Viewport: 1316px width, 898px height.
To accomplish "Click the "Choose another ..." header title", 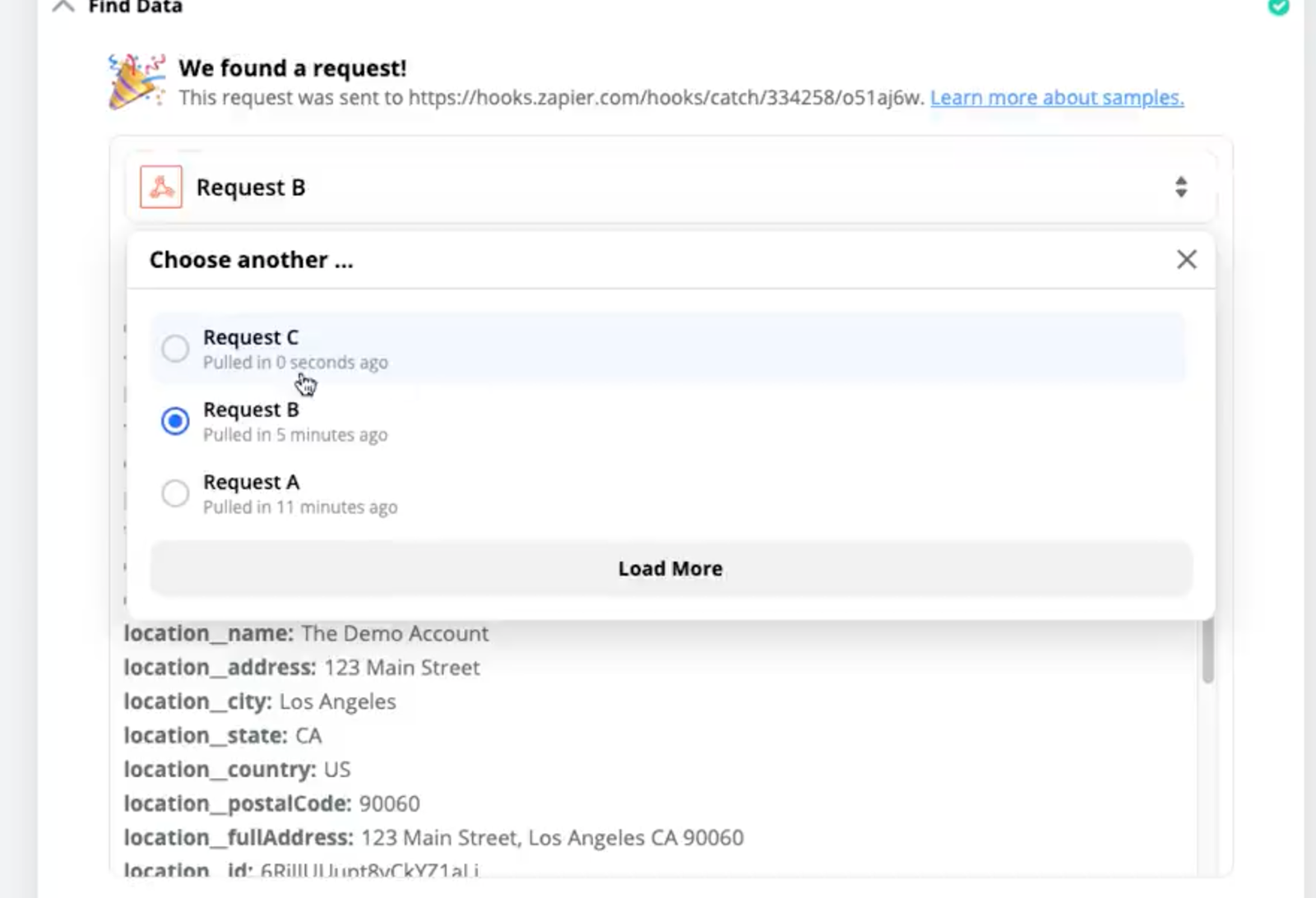I will (251, 260).
